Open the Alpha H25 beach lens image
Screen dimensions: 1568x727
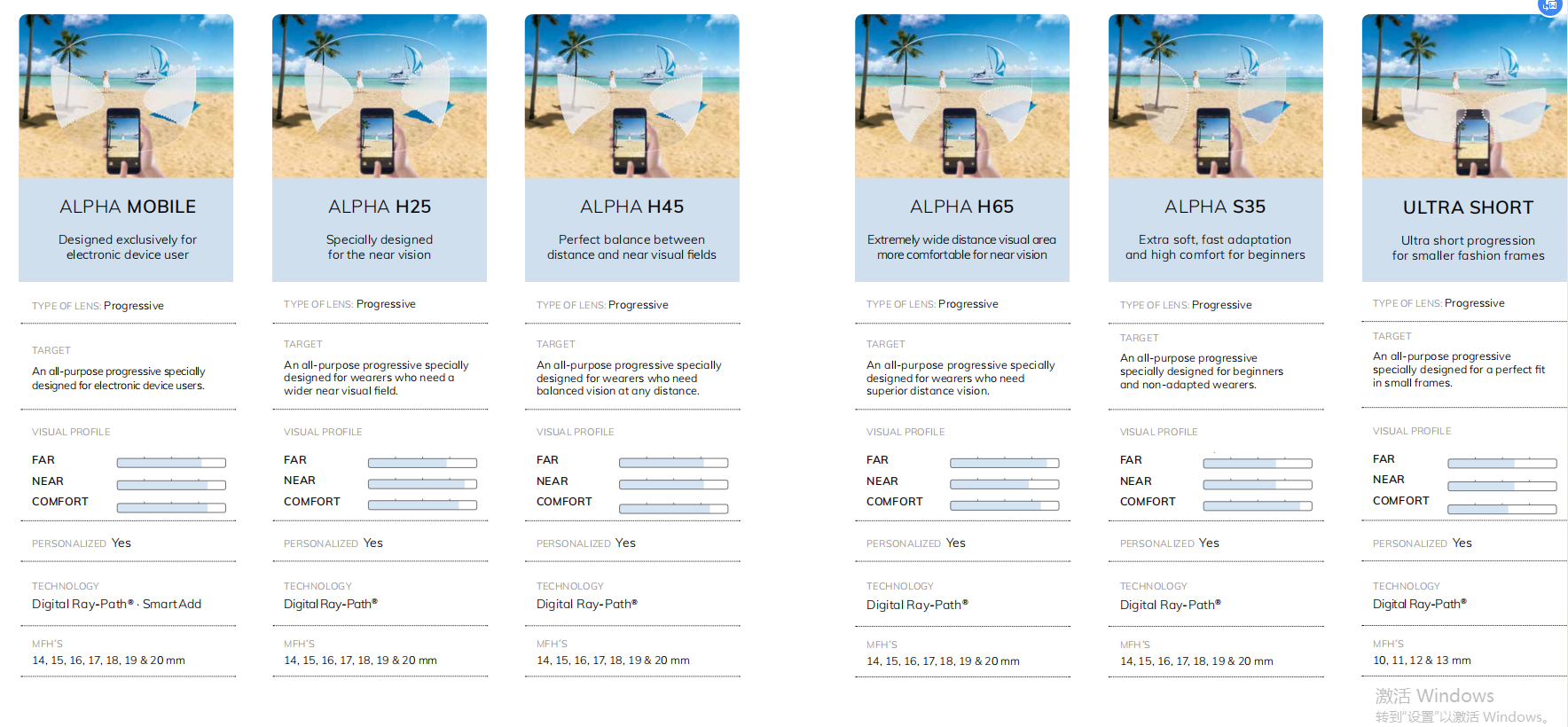[x=380, y=96]
